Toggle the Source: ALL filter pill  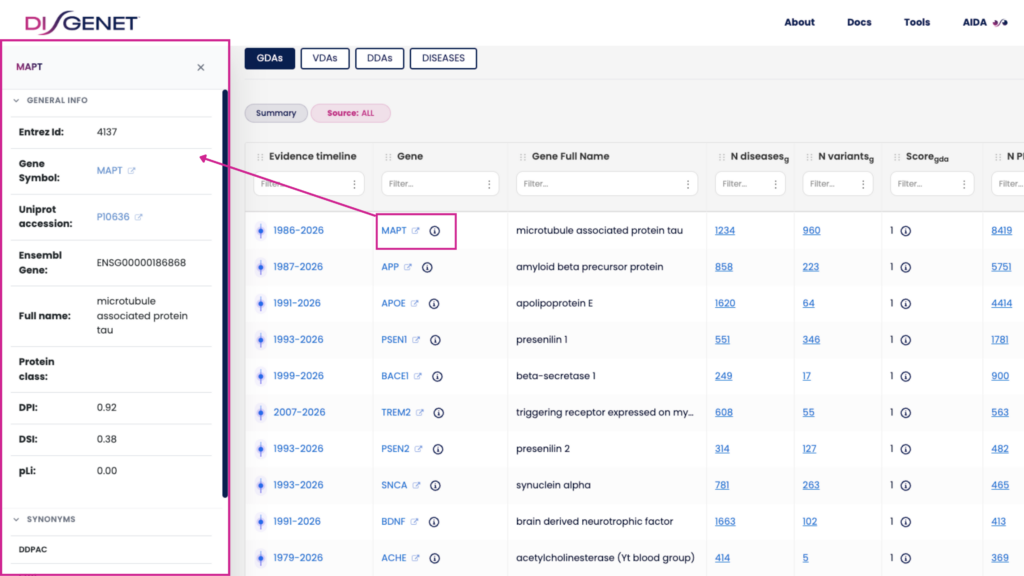[350, 113]
